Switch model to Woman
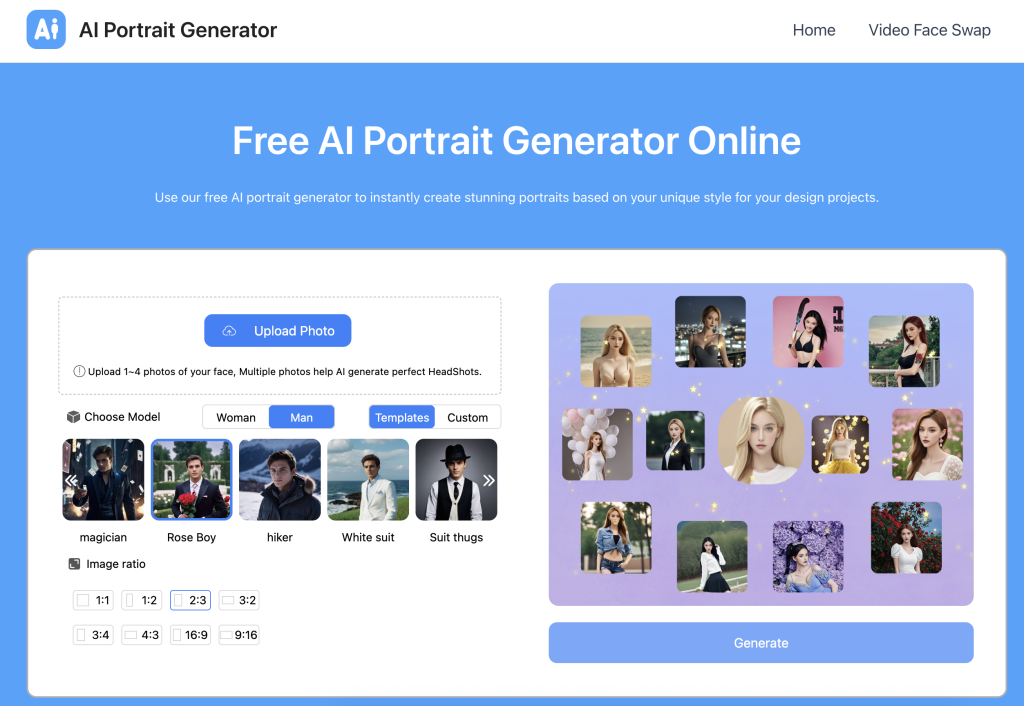Screen dimensions: 1024x706 pyautogui.click(x=236, y=417)
